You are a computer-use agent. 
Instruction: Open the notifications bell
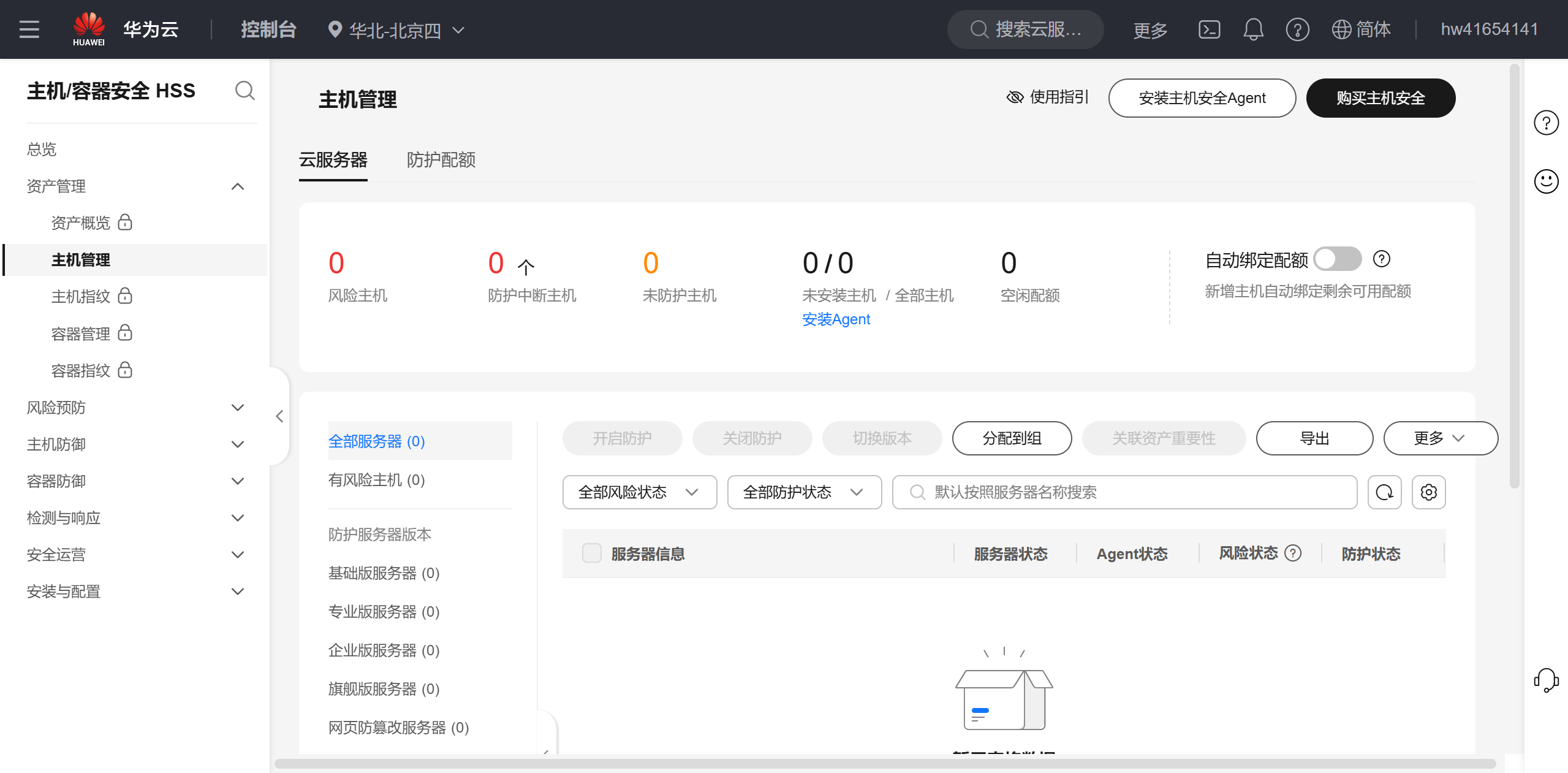[x=1253, y=29]
